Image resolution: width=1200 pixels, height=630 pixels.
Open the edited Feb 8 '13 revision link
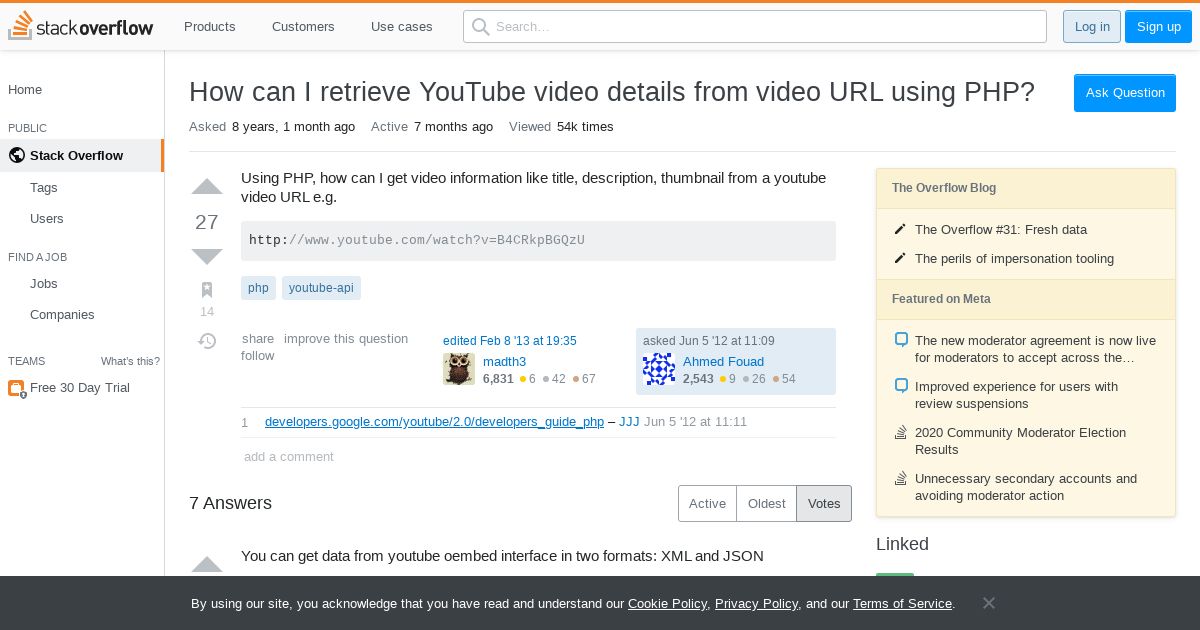tap(510, 341)
